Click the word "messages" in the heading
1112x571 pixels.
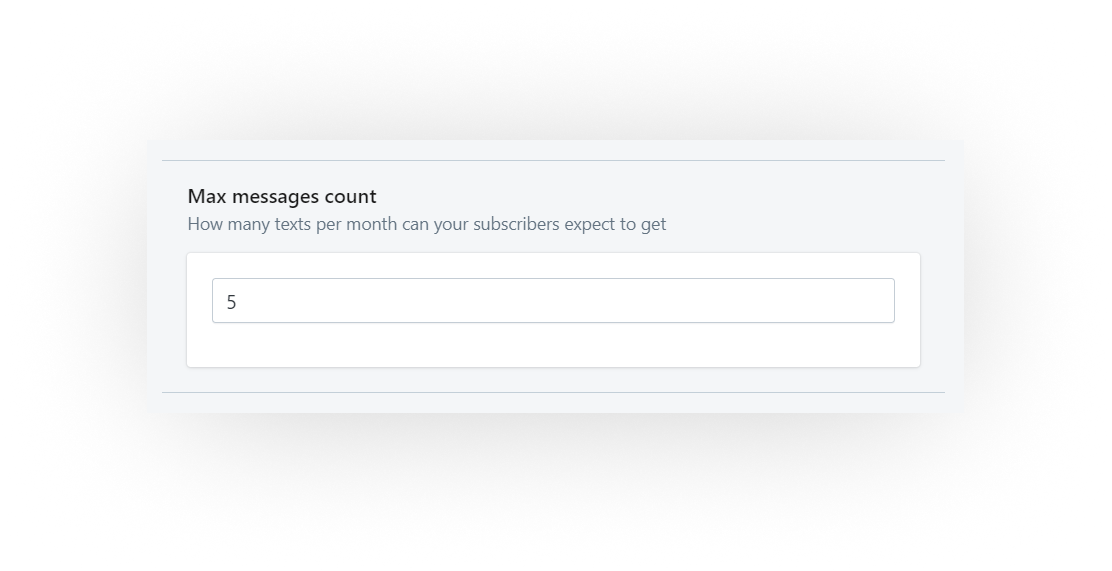(x=275, y=197)
